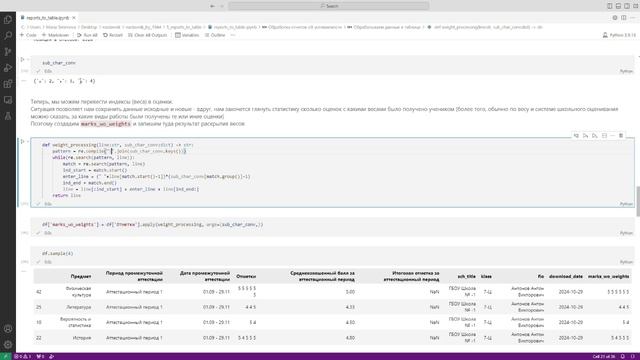Restart the notebook kernel
Viewport: 640px width, 360px height.
point(113,35)
